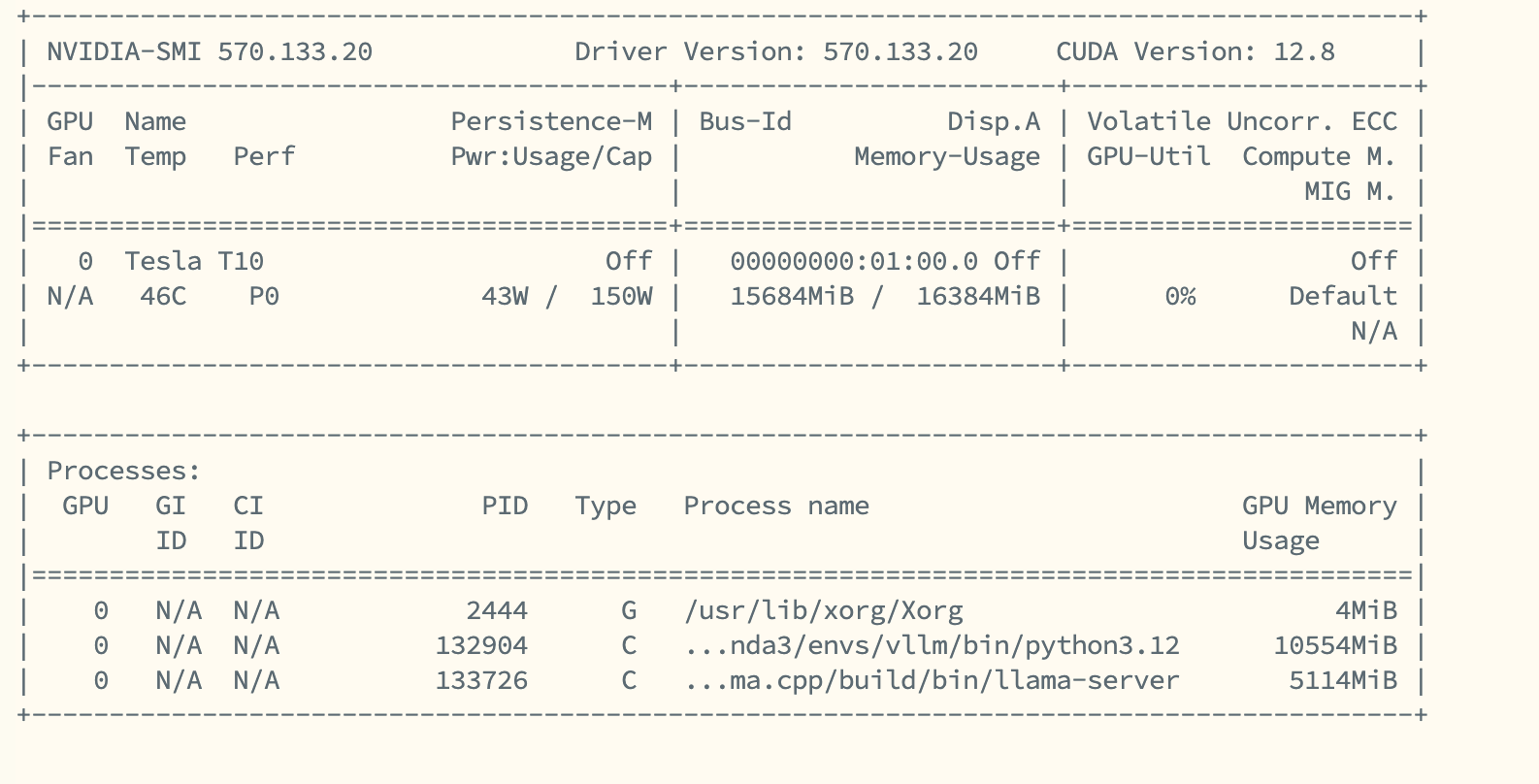This screenshot has width=1539, height=784.
Task: Select the 'Perf' header label
Action: [x=264, y=156]
